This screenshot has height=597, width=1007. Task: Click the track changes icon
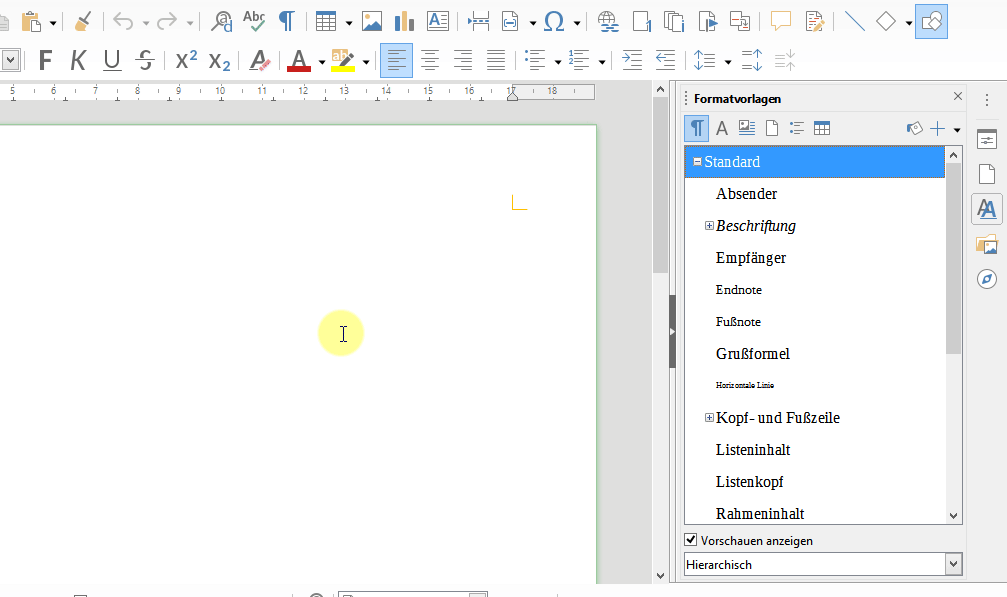point(814,22)
